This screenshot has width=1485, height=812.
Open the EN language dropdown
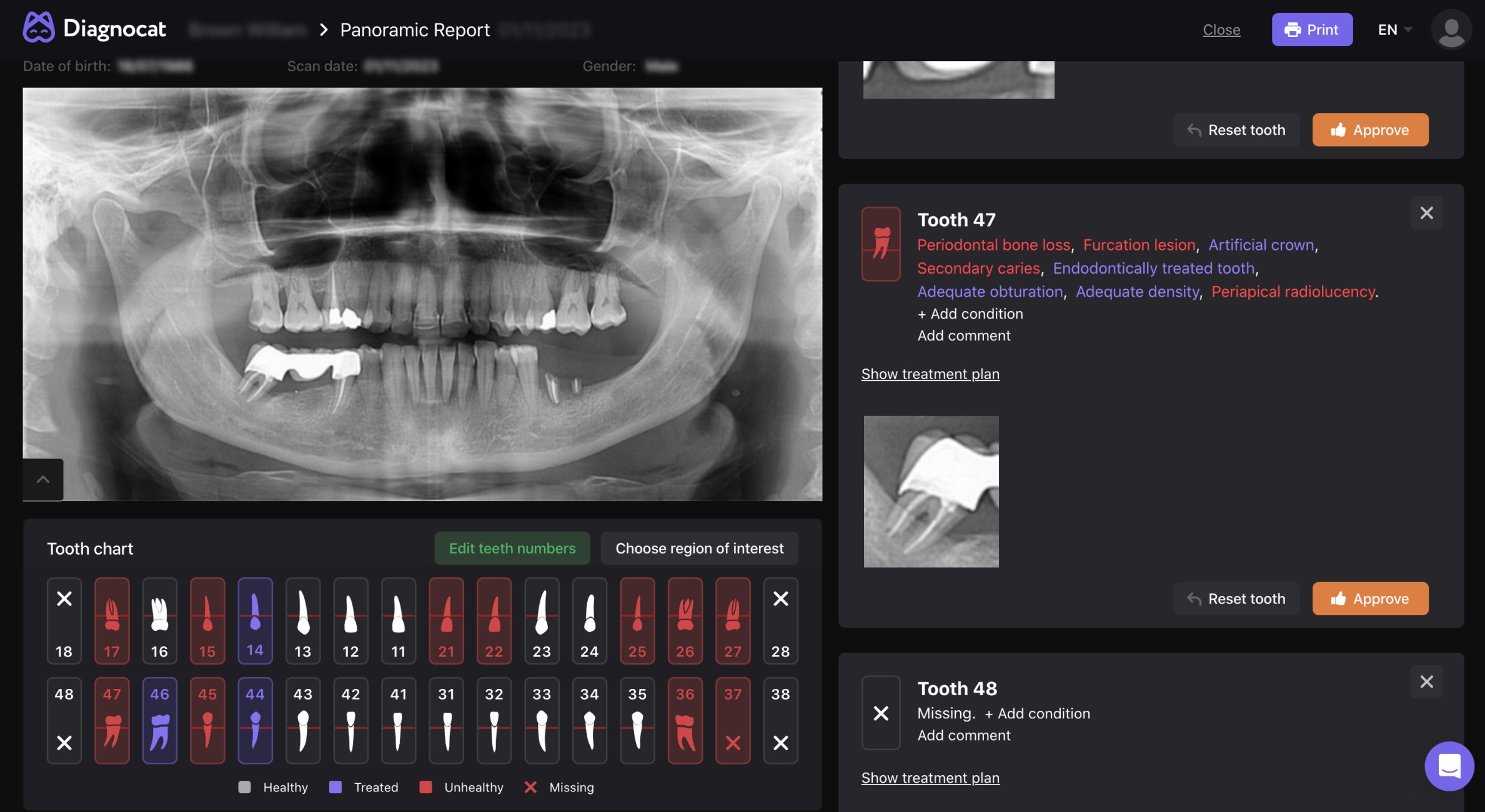click(1394, 30)
